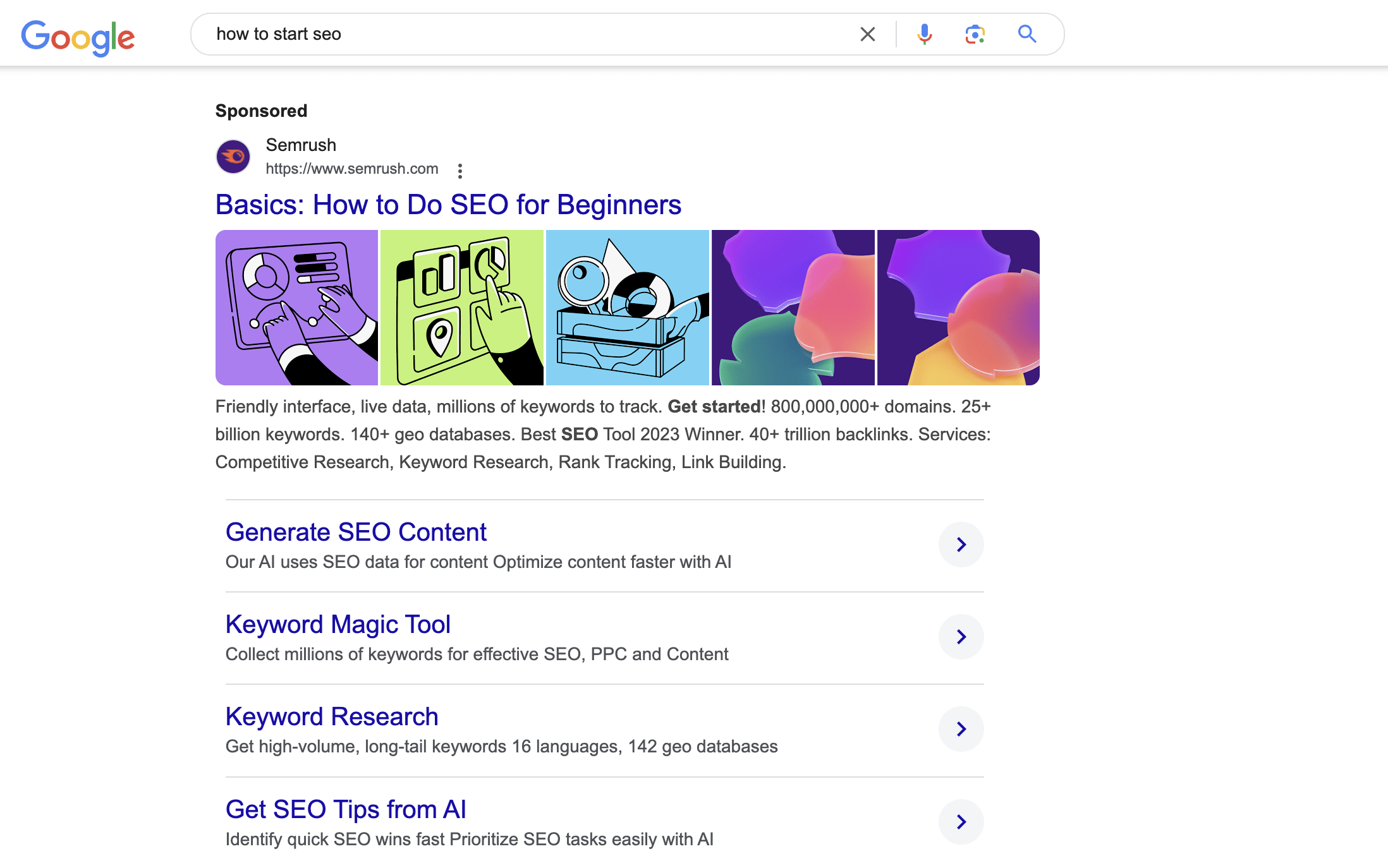
Task: Click the purple dashboard ad thumbnail
Action: tap(296, 307)
